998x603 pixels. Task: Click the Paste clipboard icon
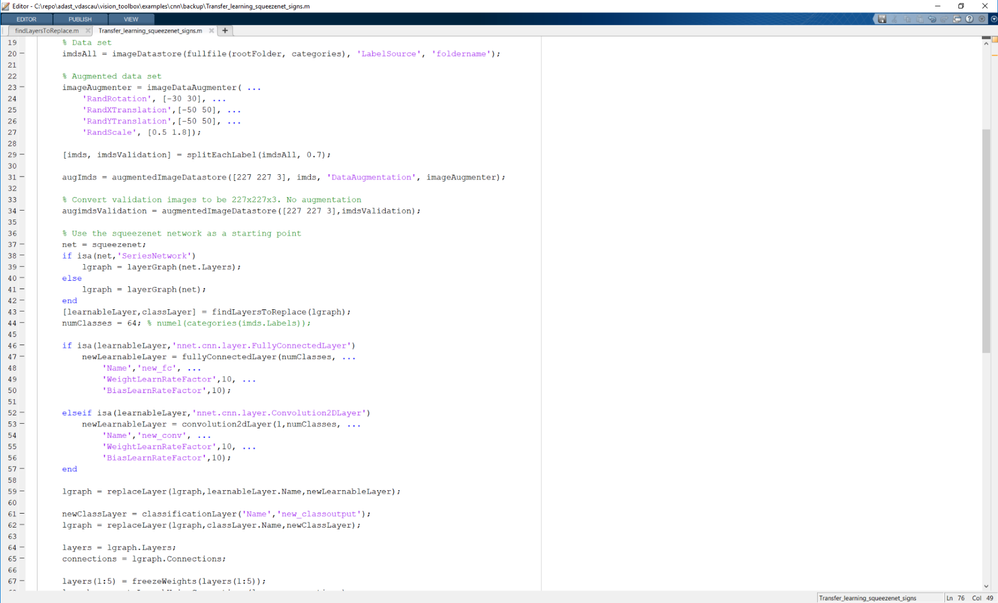(920, 19)
